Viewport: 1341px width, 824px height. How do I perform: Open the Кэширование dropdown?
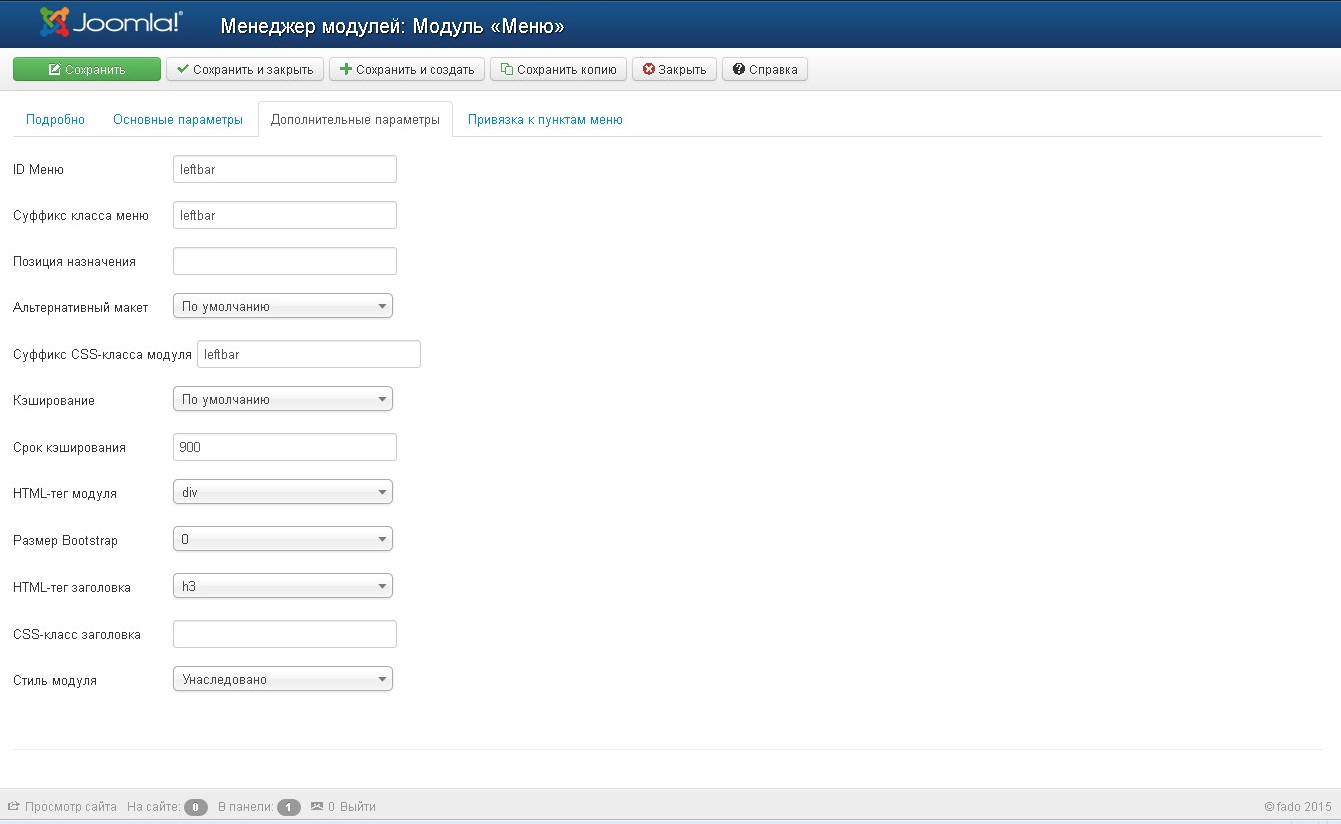tap(283, 400)
